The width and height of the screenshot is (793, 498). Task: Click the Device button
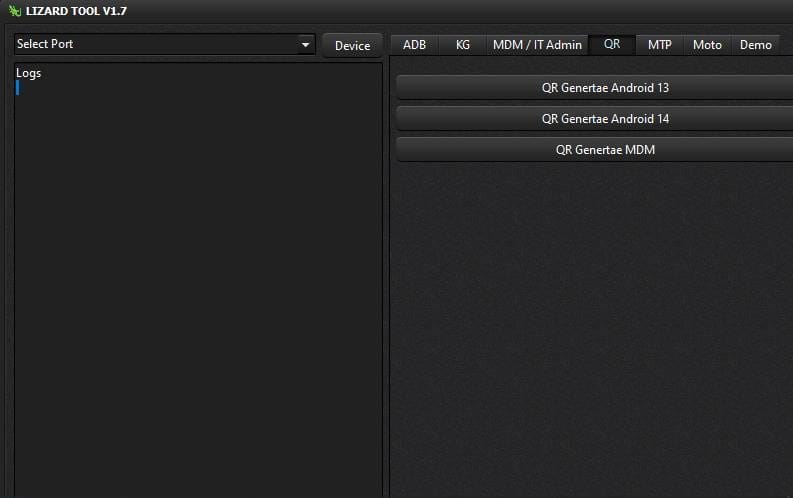point(353,46)
